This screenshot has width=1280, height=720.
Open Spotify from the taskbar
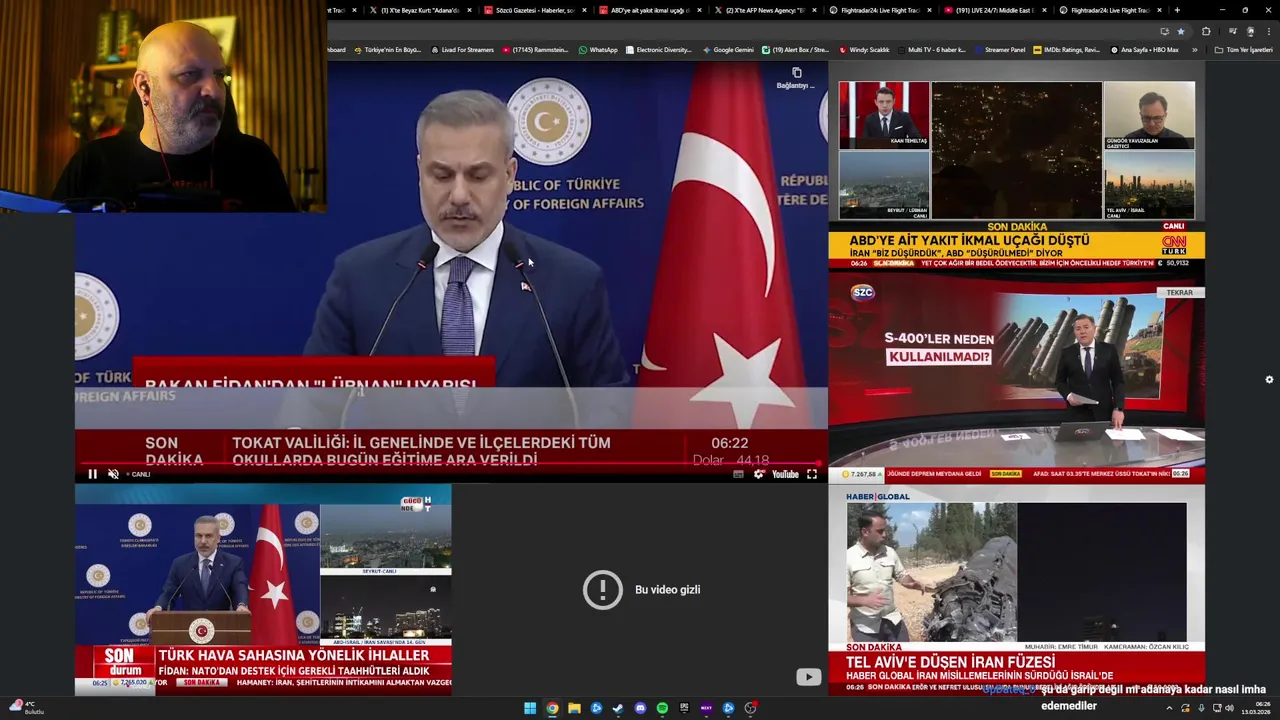tap(662, 708)
